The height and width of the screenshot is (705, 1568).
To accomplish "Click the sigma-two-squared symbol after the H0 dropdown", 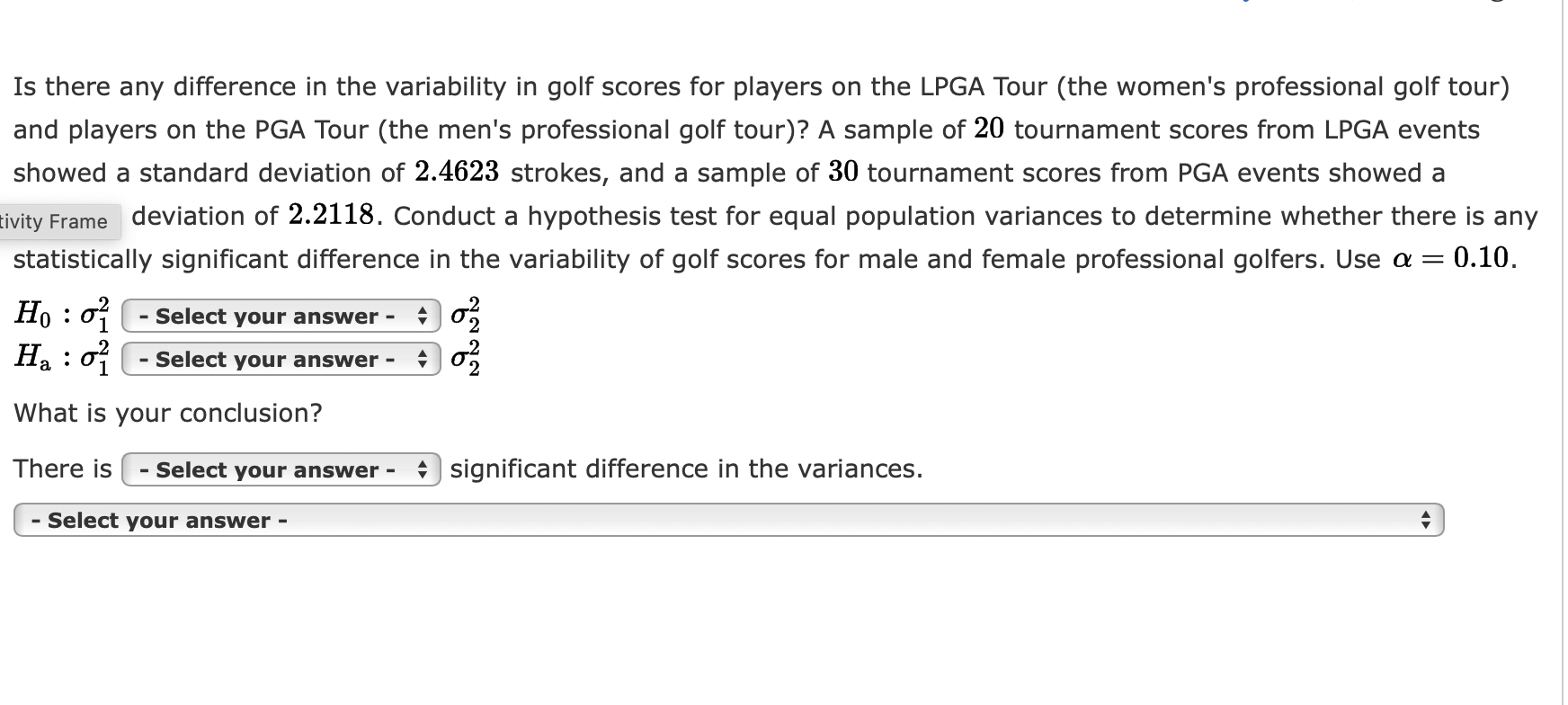I will point(466,316).
